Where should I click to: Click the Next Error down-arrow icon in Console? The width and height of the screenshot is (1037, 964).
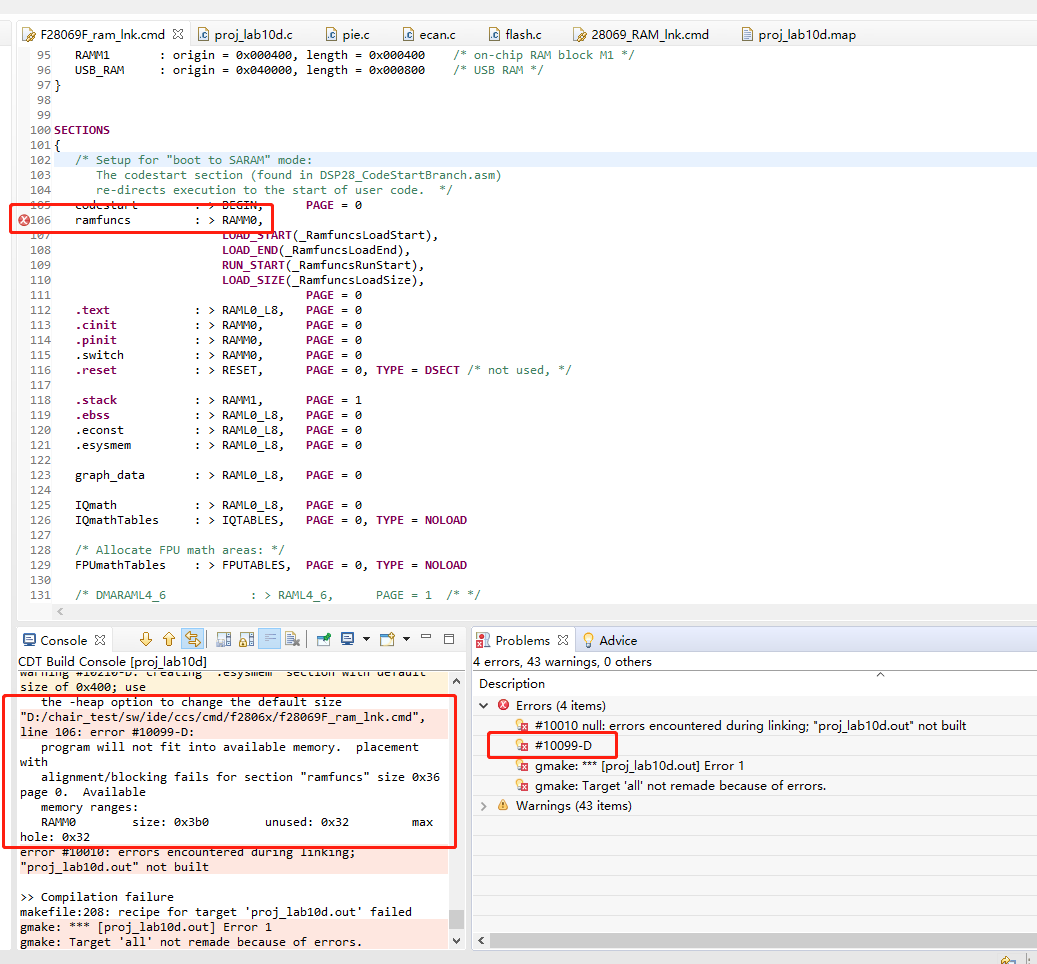click(x=146, y=640)
